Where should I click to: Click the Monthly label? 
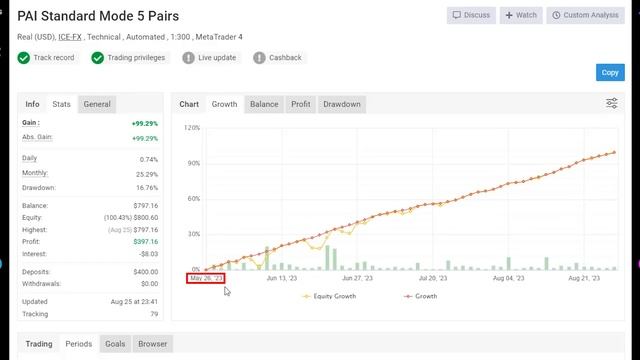pyautogui.click(x=35, y=173)
